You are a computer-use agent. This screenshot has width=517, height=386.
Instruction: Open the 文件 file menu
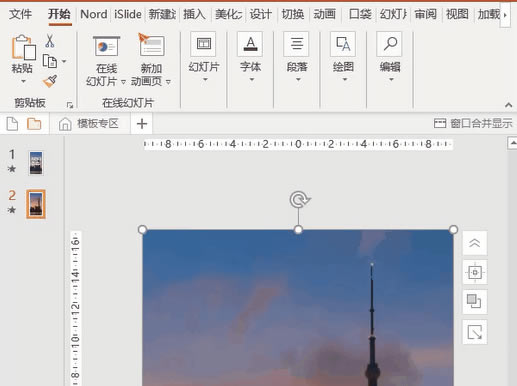tap(21, 14)
